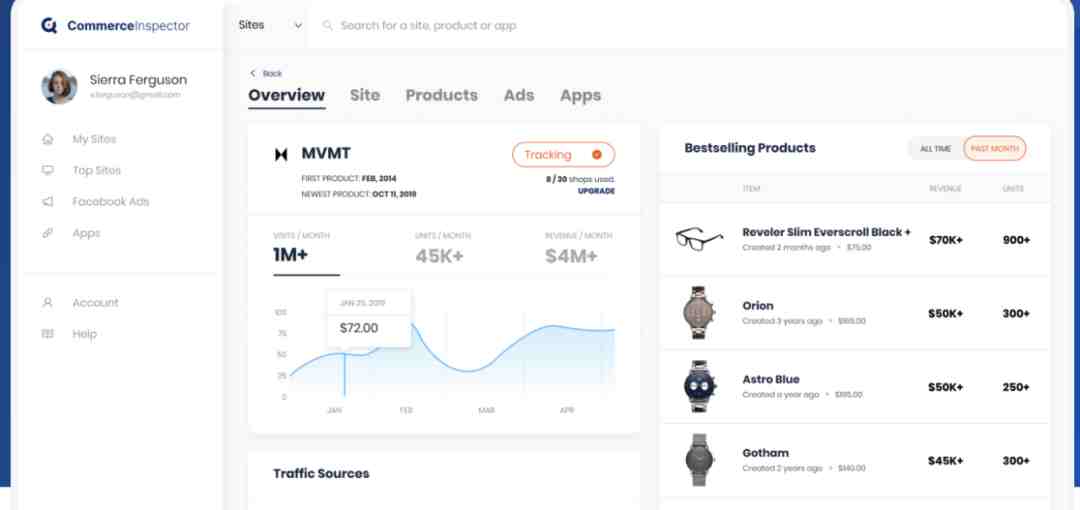
Task: Select the PAST MONTH filter
Action: pos(995,148)
